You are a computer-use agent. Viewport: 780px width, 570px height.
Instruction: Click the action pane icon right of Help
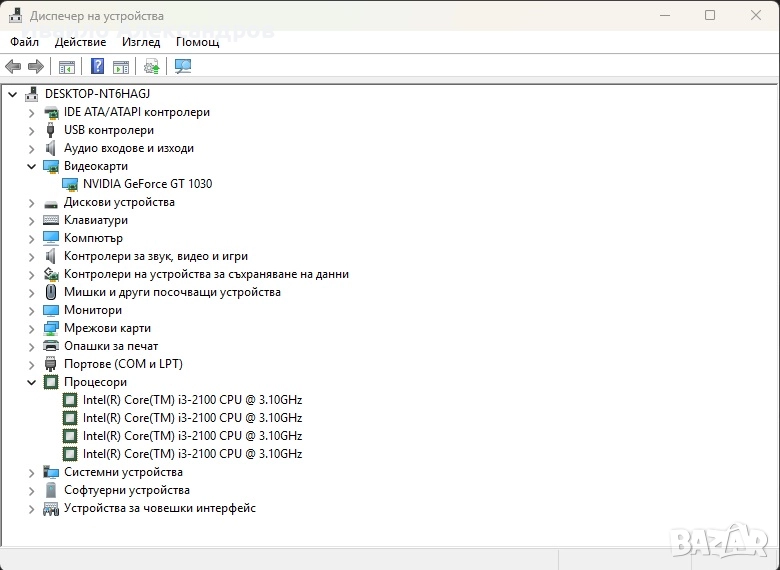point(121,67)
